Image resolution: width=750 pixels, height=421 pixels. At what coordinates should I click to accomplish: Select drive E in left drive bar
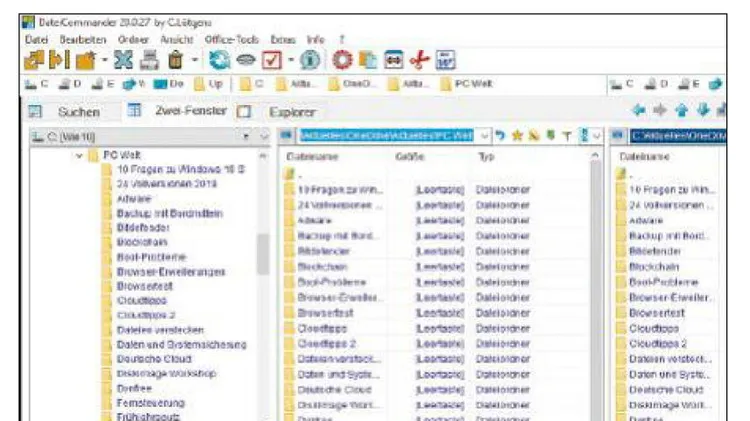click(x=103, y=84)
